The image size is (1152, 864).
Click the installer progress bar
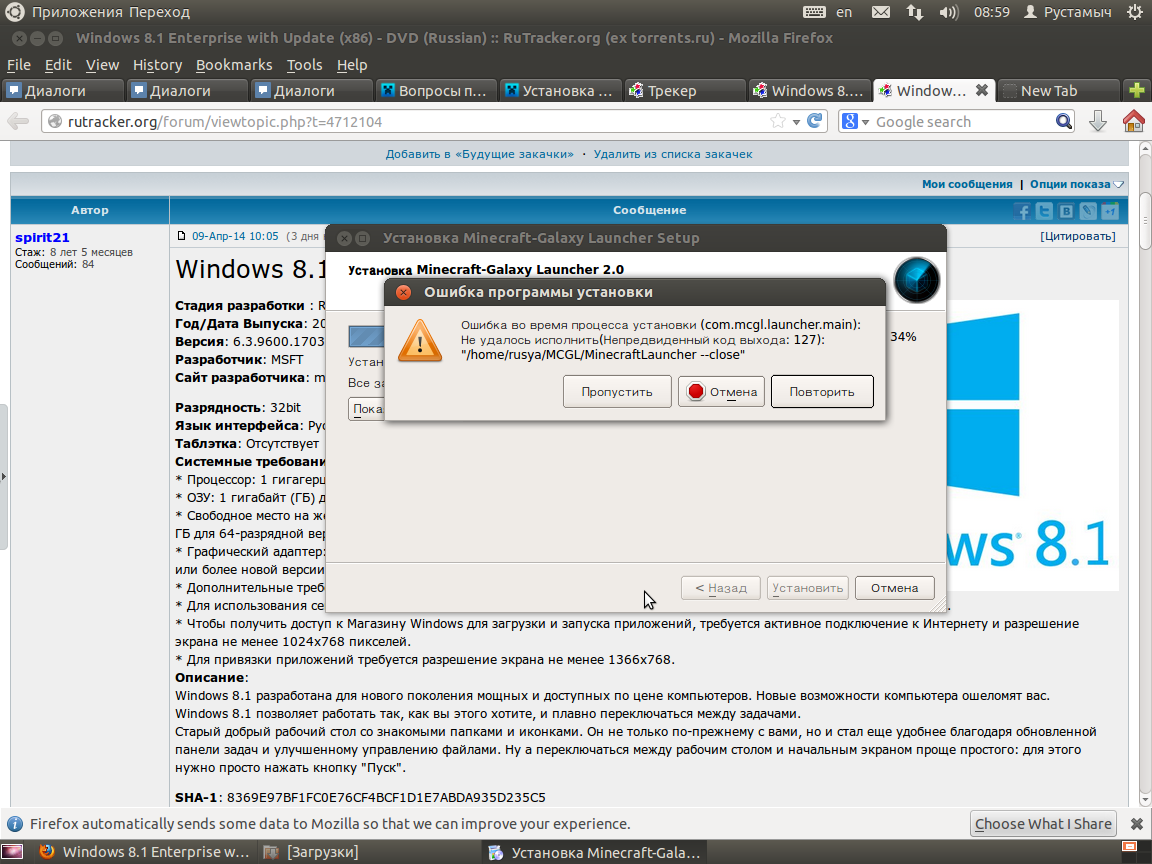[366, 336]
